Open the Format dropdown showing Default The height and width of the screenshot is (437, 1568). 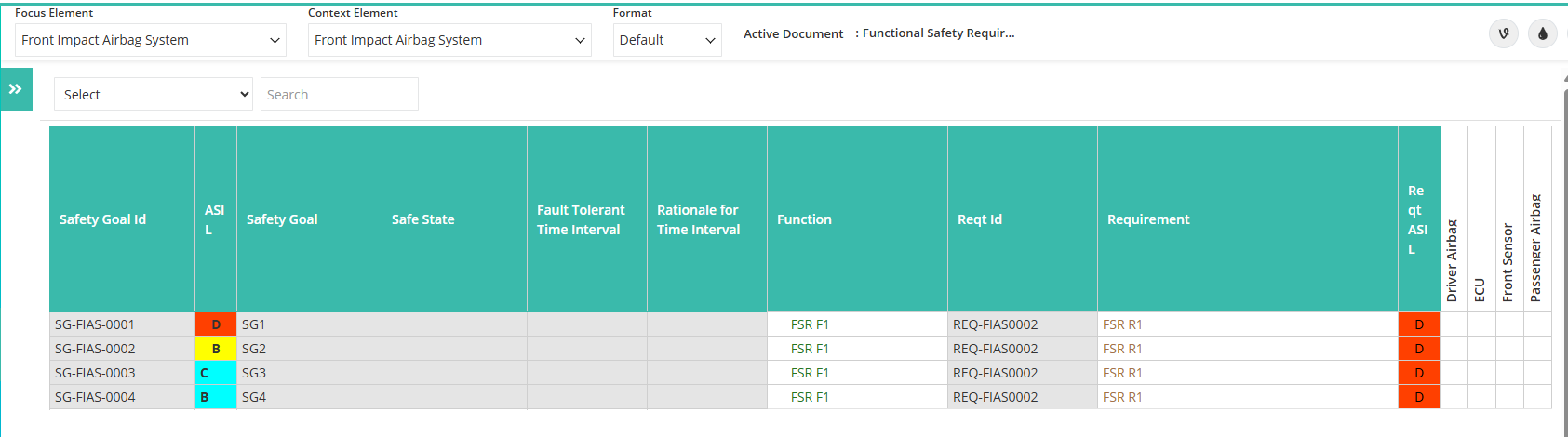[667, 40]
